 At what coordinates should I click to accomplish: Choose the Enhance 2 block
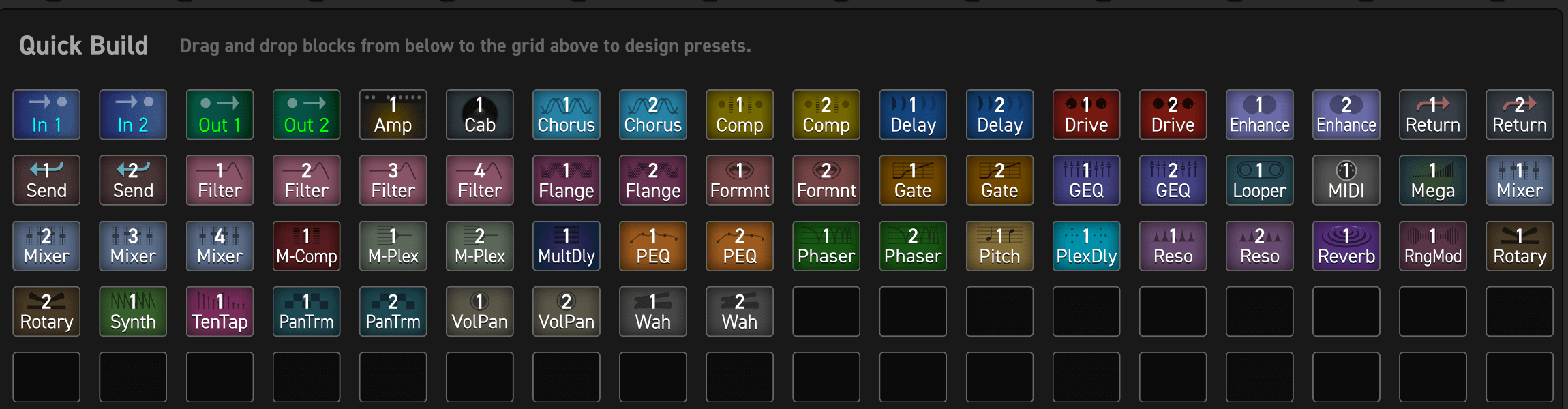pos(1346,115)
